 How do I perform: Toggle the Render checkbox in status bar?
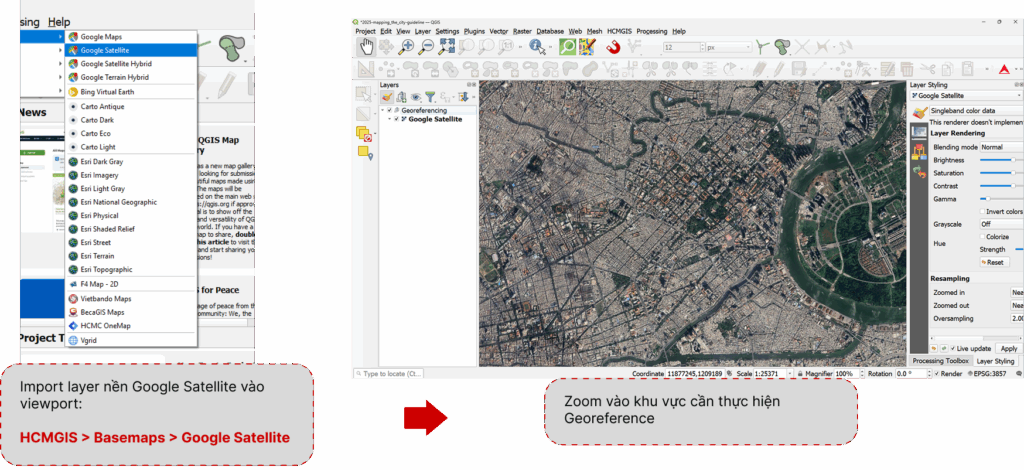point(937,374)
